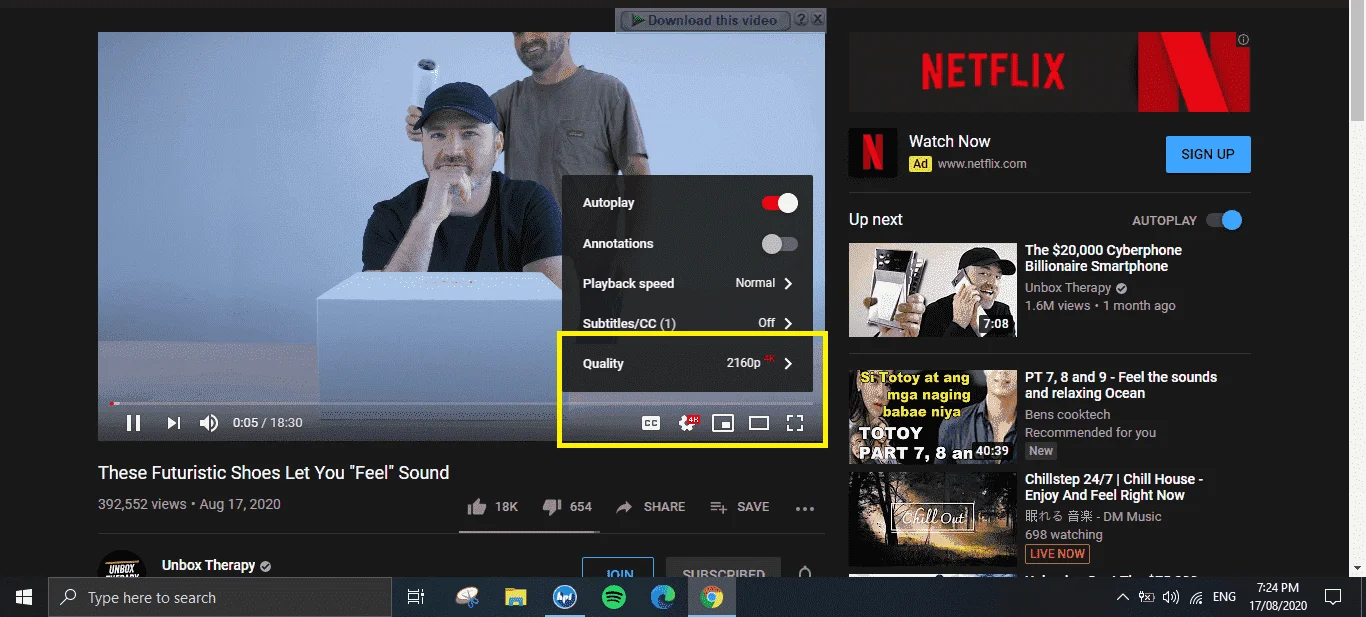The height and width of the screenshot is (617, 1366).
Task: Open the www.netflix.com ad link
Action: click(x=982, y=164)
